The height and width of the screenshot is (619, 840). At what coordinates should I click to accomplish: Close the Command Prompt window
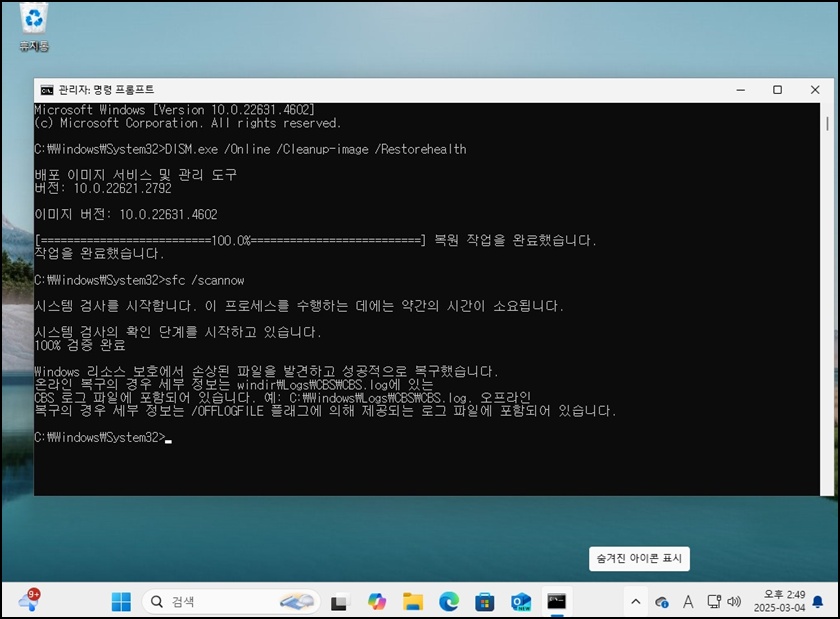[815, 90]
